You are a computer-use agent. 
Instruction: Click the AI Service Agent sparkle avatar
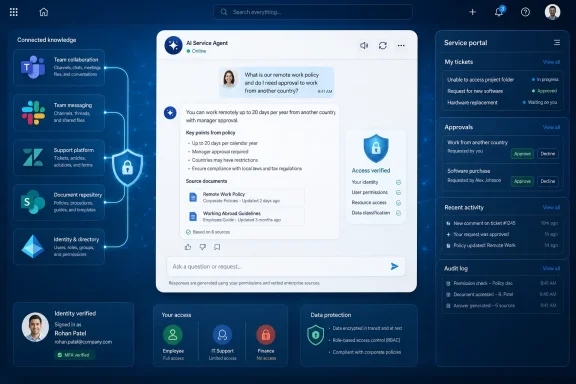(173, 46)
